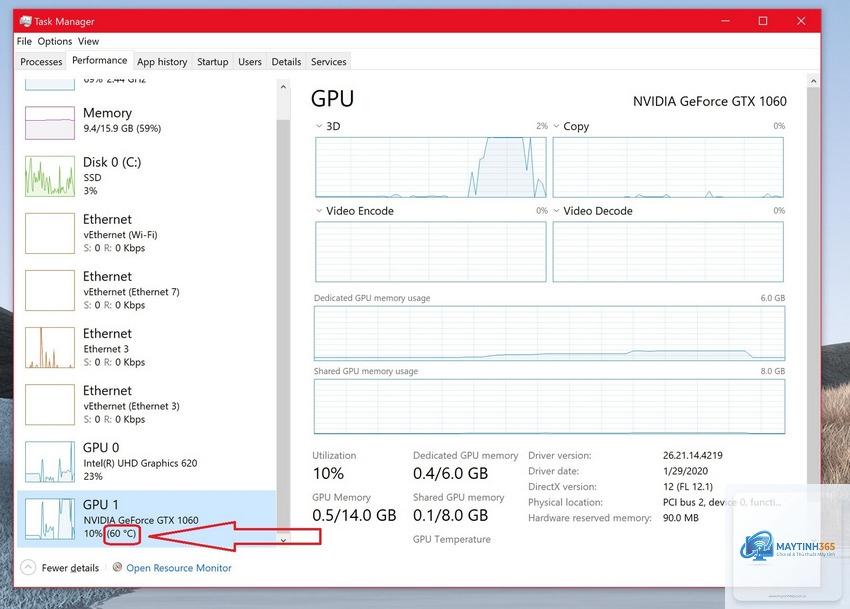
Task: Select the Memory resource thumbnail graph
Action: coord(50,123)
